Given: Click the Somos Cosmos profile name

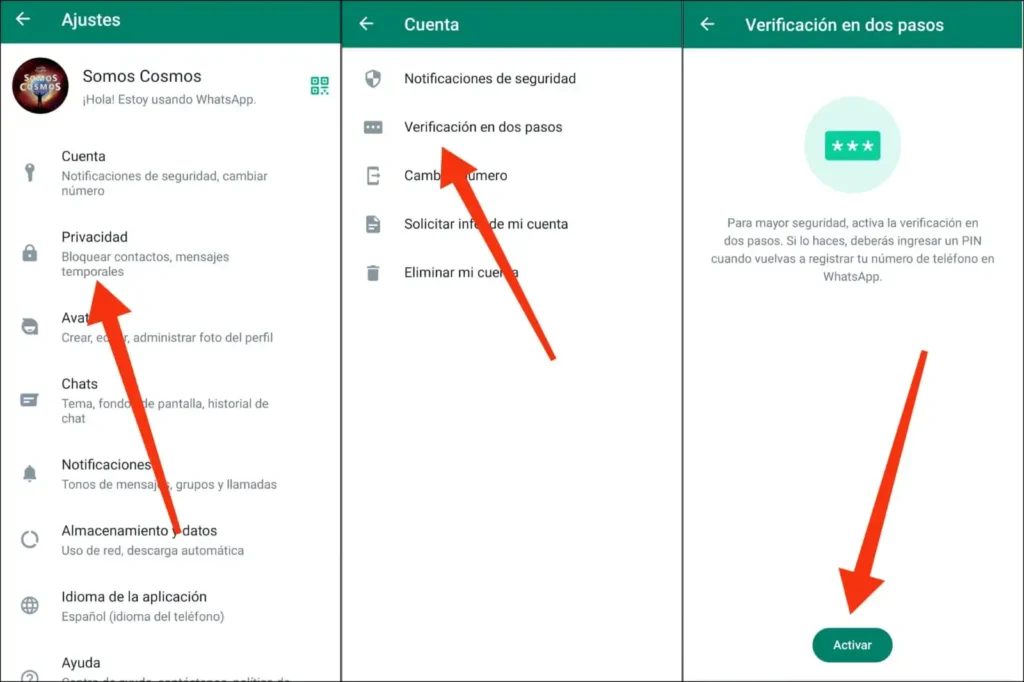Looking at the screenshot, I should (x=142, y=76).
